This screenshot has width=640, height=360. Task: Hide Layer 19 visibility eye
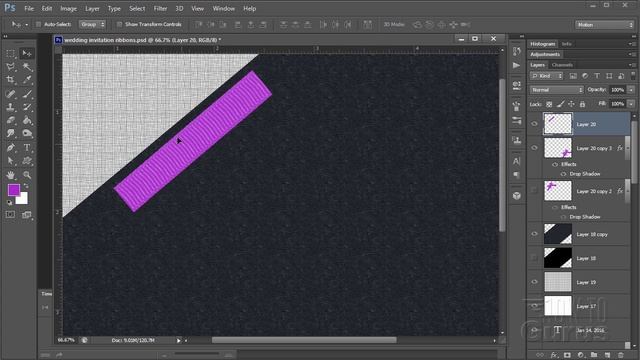click(x=534, y=282)
